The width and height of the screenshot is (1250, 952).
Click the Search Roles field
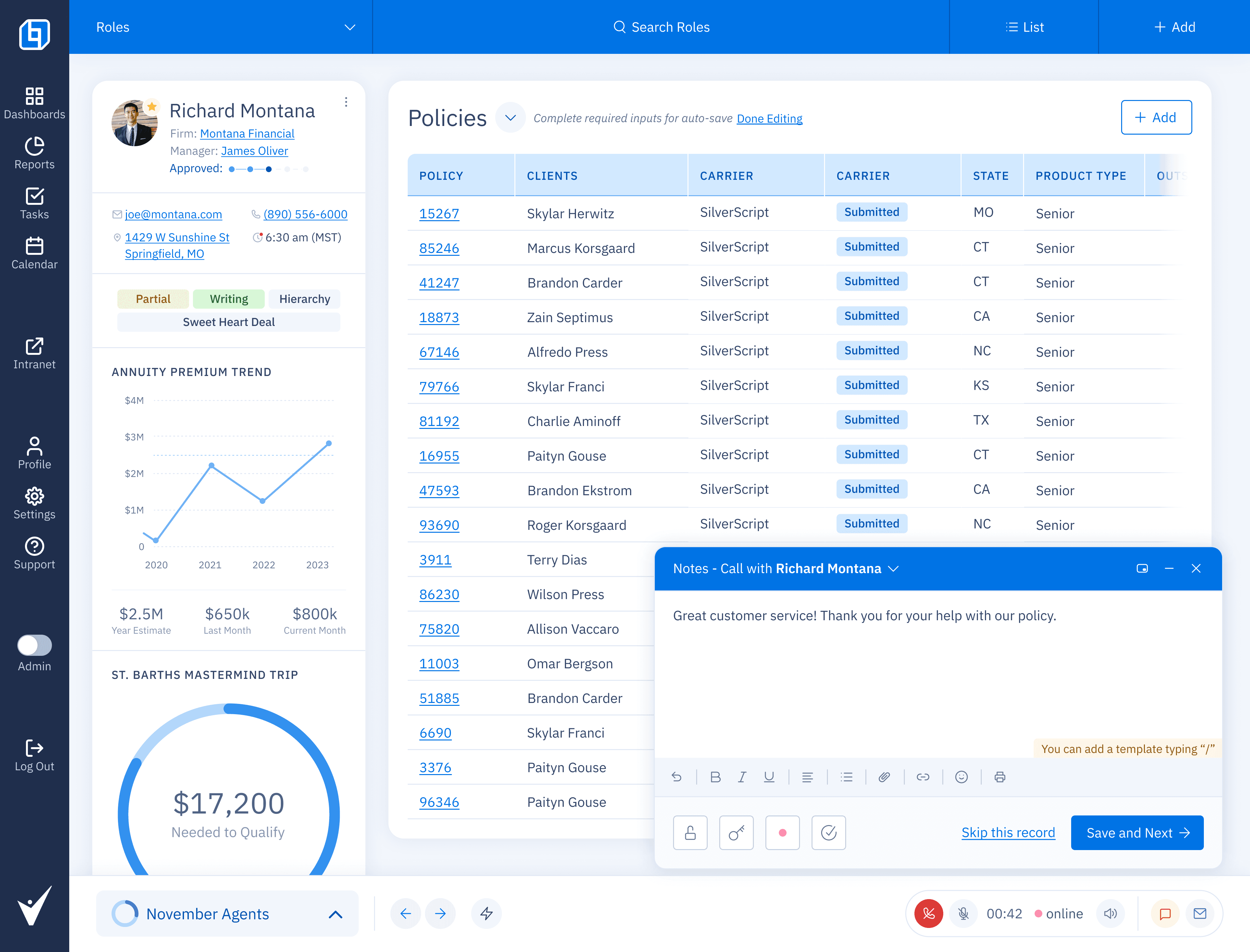pyautogui.click(x=661, y=27)
